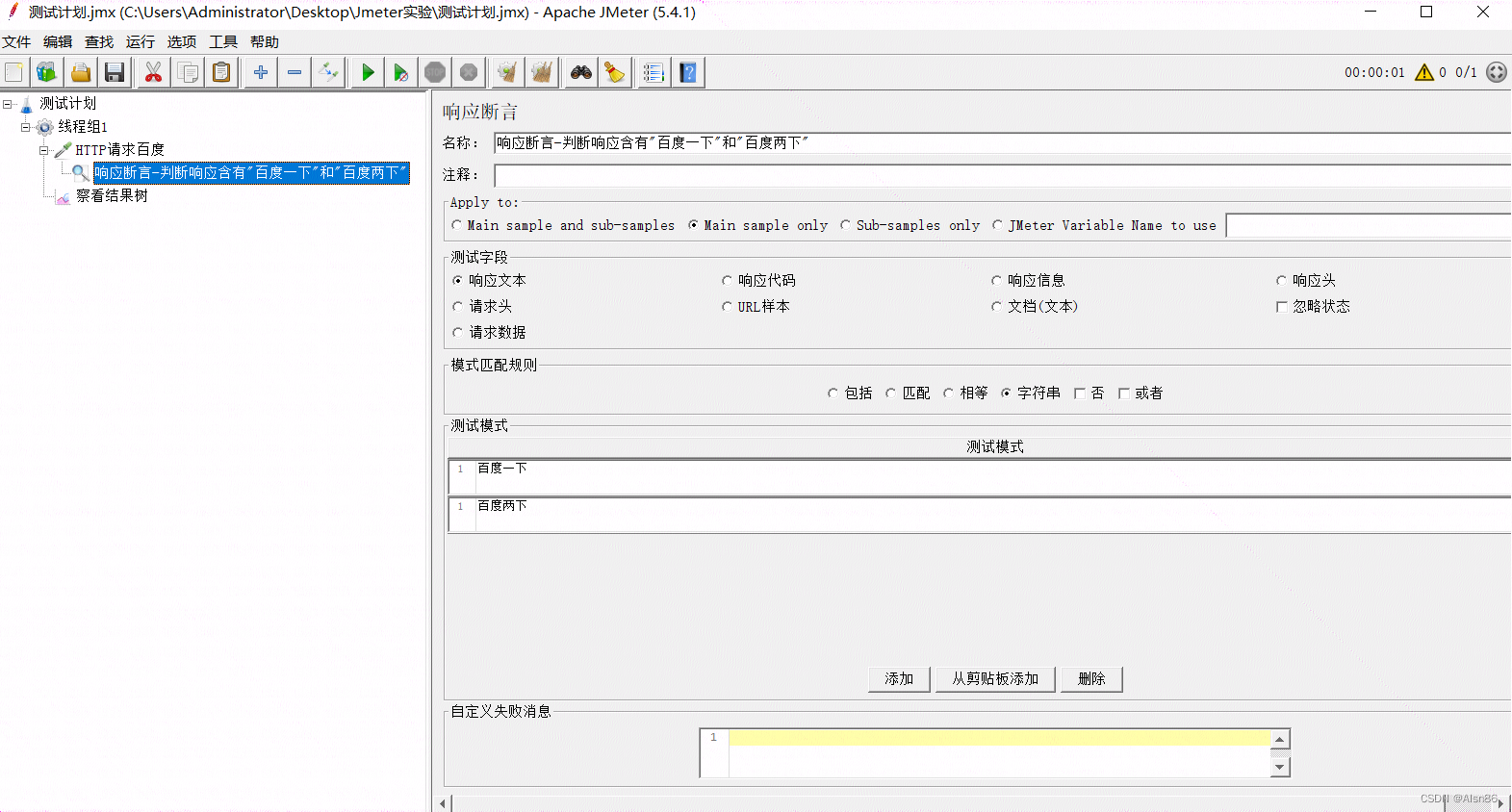Click the 添加 button
The image size is (1512, 812).
point(899,679)
